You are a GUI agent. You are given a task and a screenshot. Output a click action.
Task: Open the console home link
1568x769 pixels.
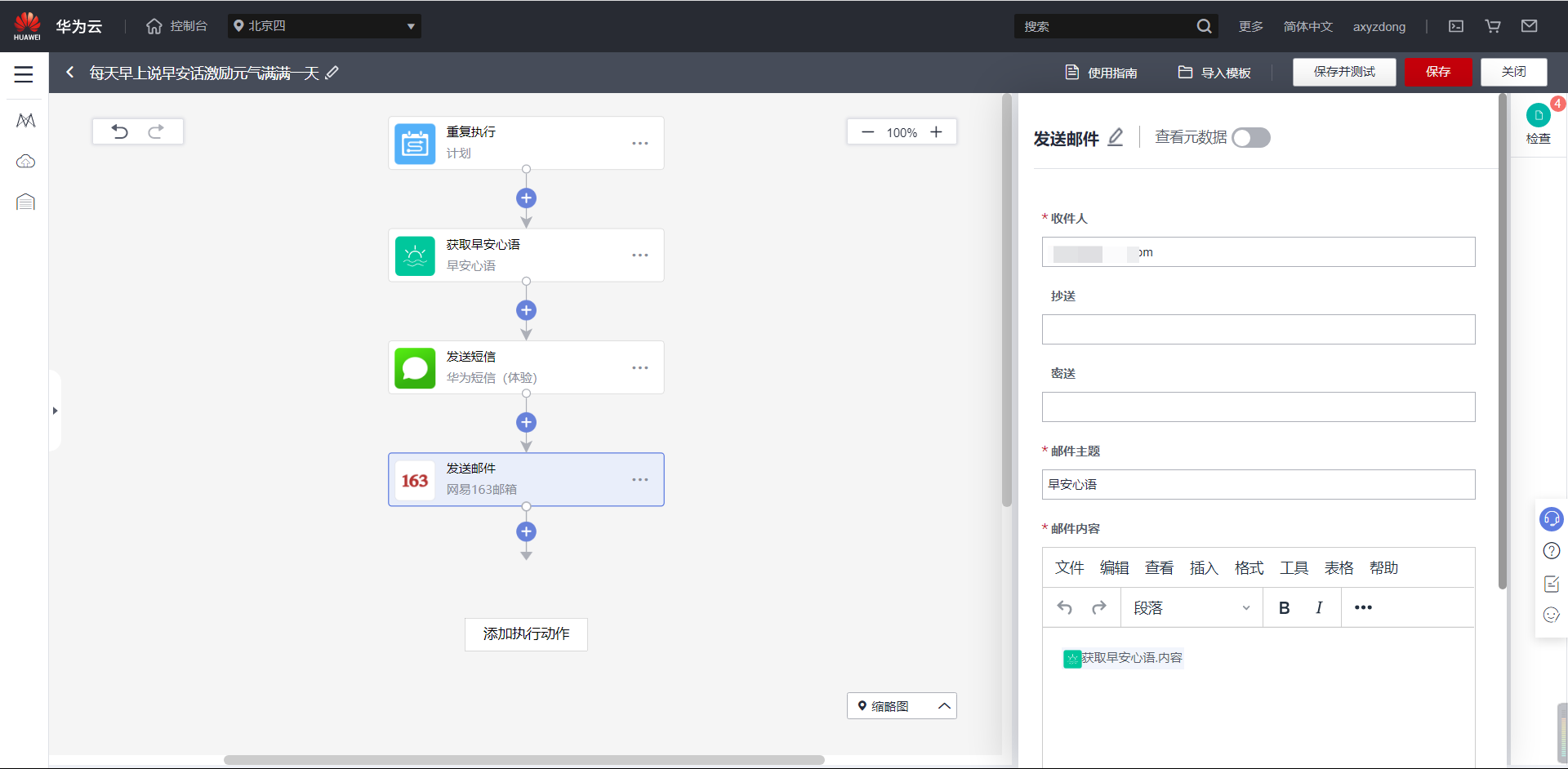point(176,26)
